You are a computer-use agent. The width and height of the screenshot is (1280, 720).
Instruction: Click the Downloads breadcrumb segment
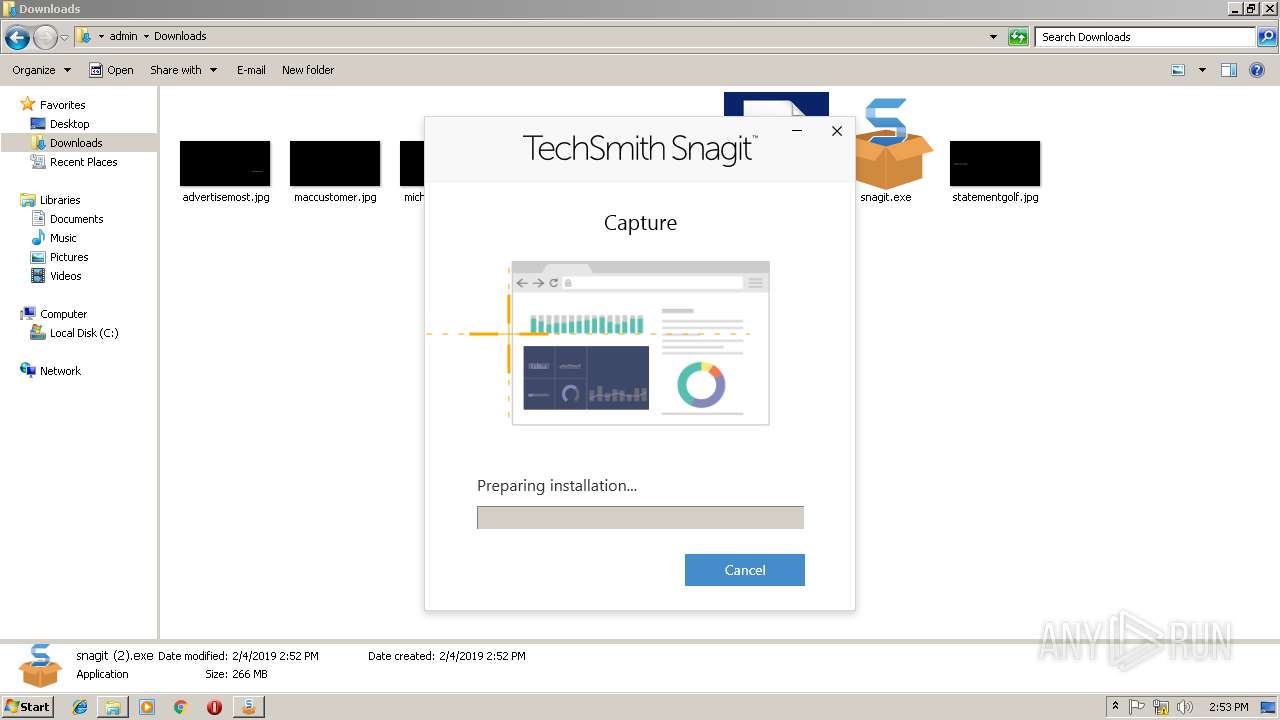point(180,36)
